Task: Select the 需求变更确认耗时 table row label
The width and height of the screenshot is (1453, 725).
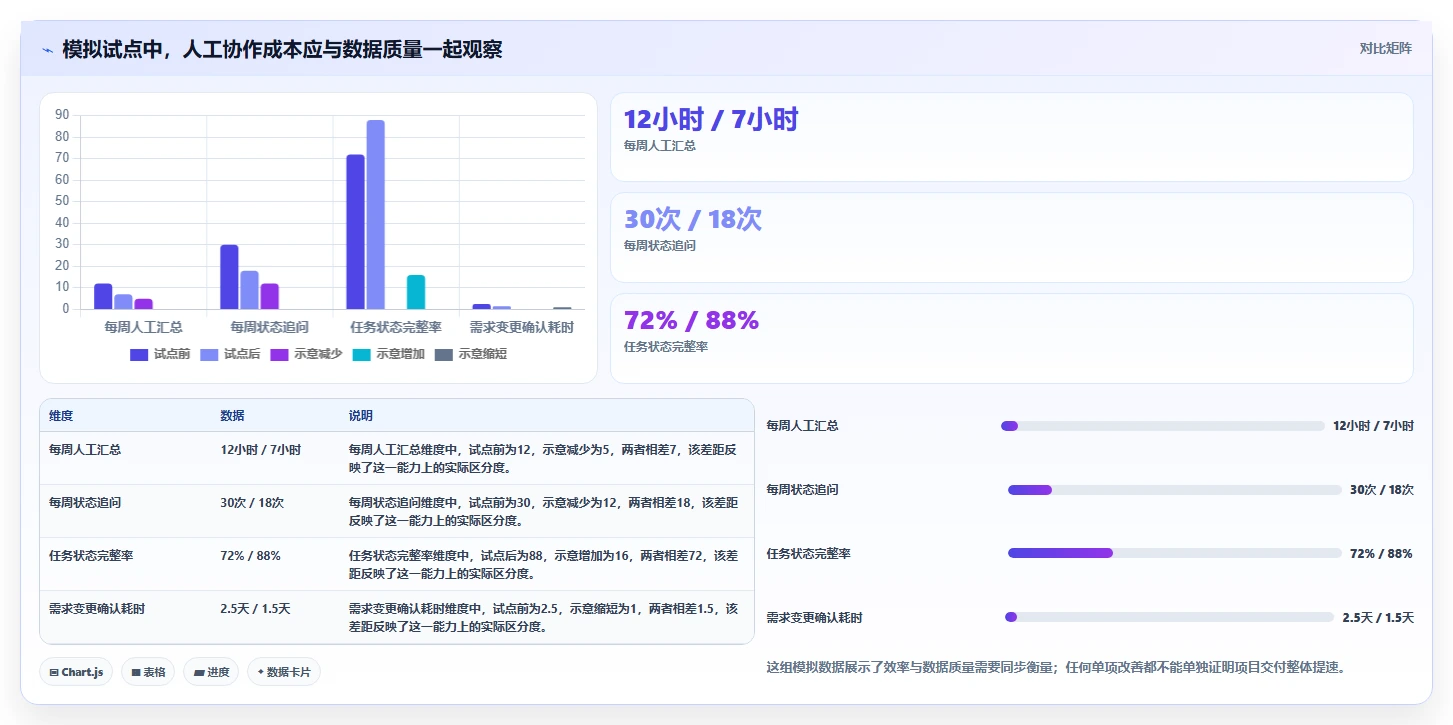Action: pyautogui.click(x=97, y=608)
